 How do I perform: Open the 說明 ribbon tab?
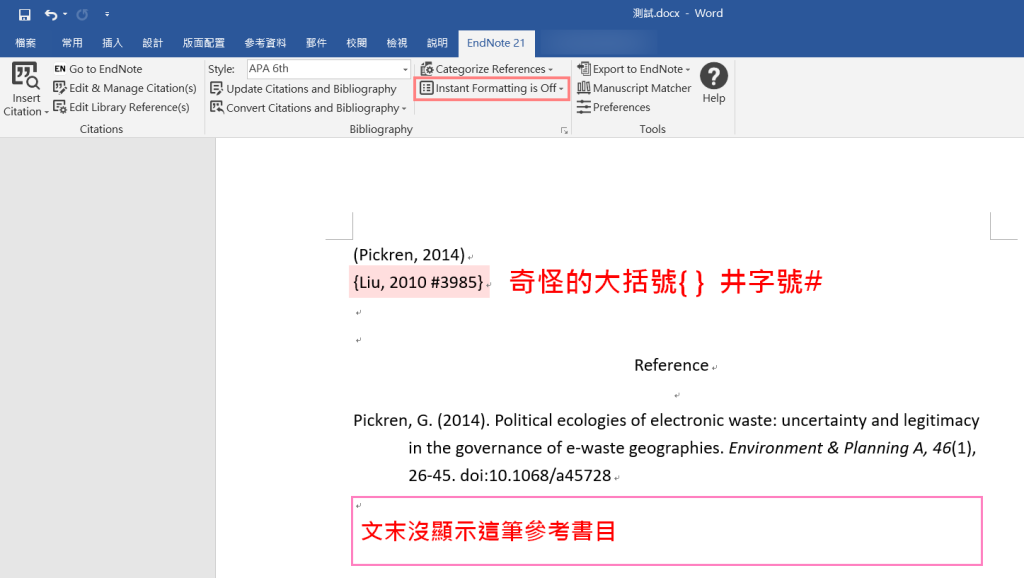coord(437,43)
